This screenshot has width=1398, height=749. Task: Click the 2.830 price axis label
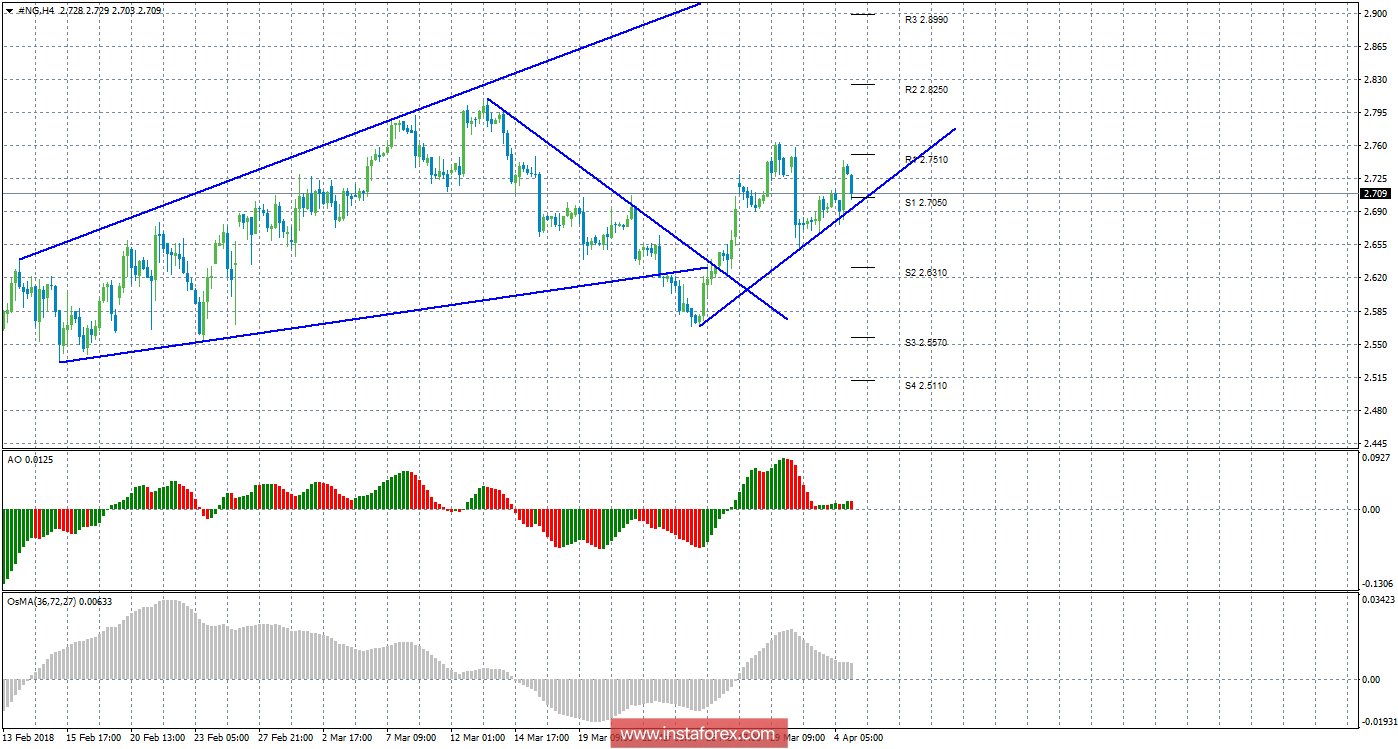click(1375, 80)
